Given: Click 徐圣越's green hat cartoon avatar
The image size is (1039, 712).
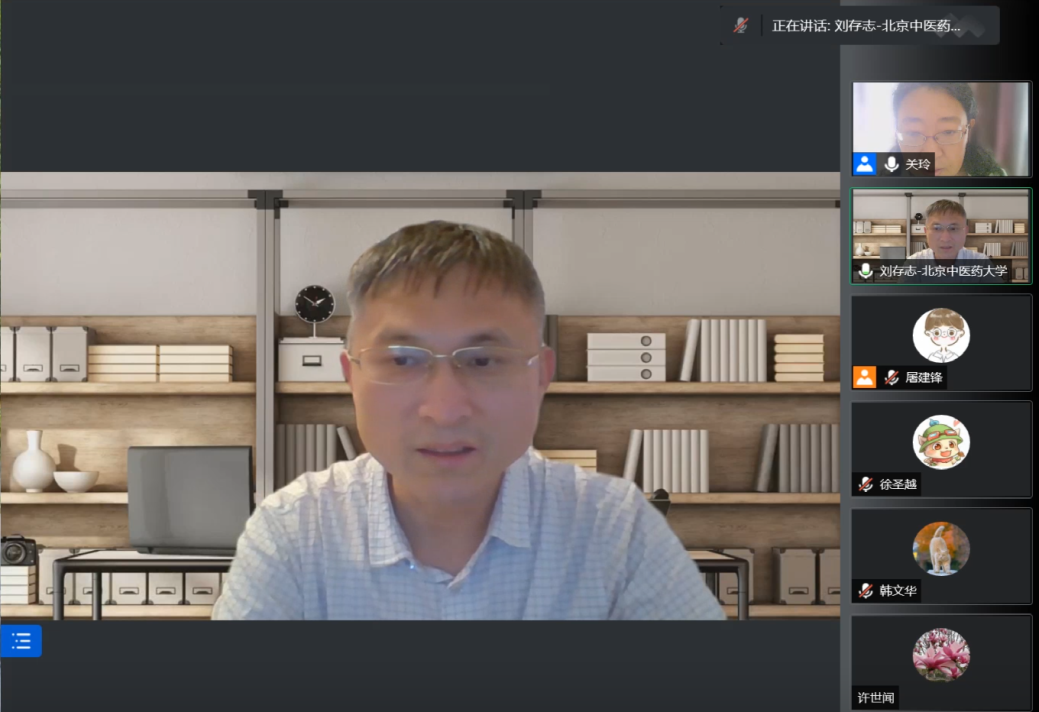Looking at the screenshot, I should pos(941,441).
